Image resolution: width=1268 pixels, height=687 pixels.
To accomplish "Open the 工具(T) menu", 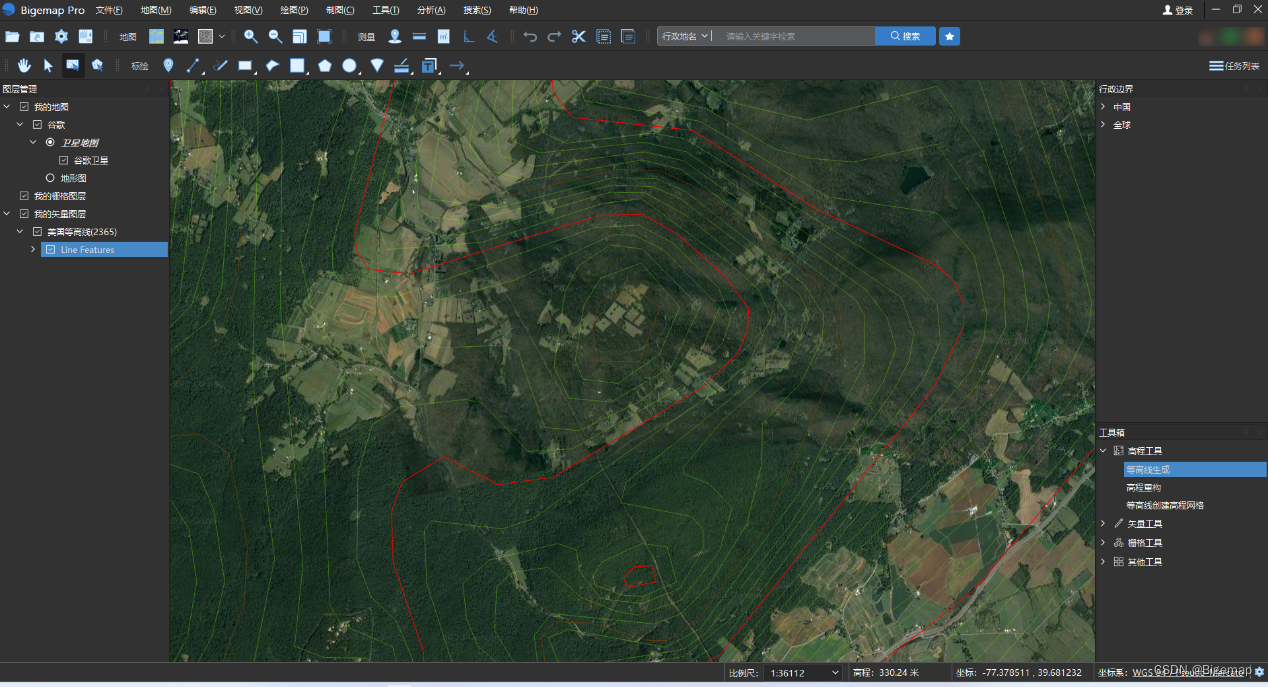I will coord(385,10).
